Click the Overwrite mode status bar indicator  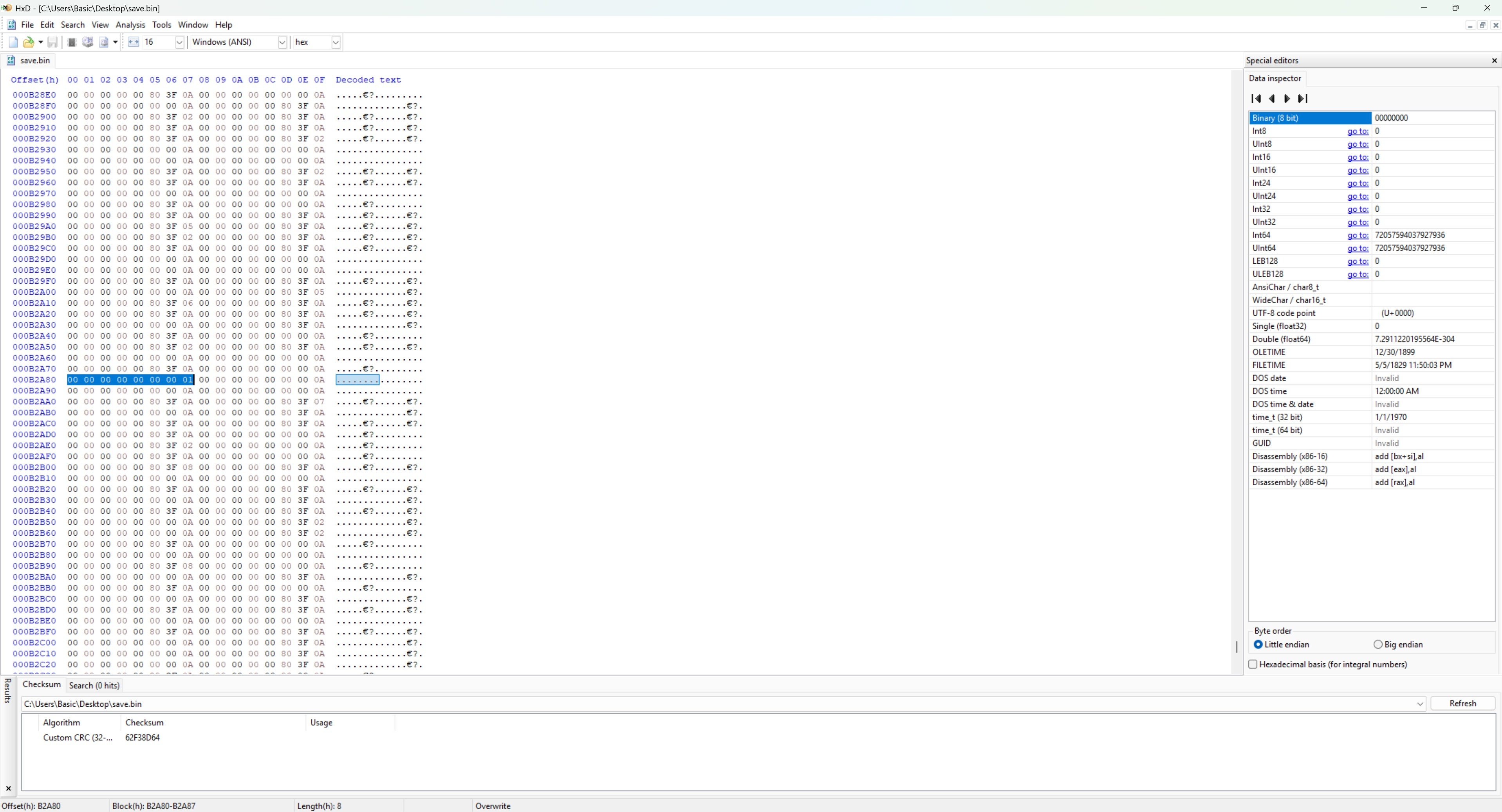tap(493, 806)
